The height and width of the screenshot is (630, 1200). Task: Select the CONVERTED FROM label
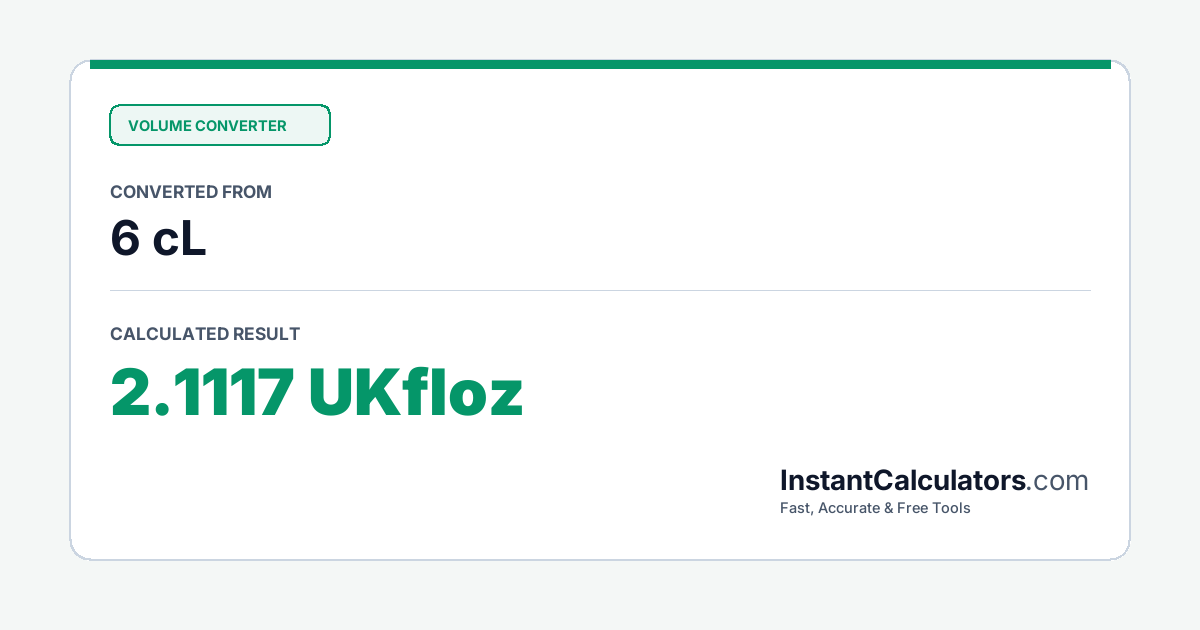tap(191, 192)
